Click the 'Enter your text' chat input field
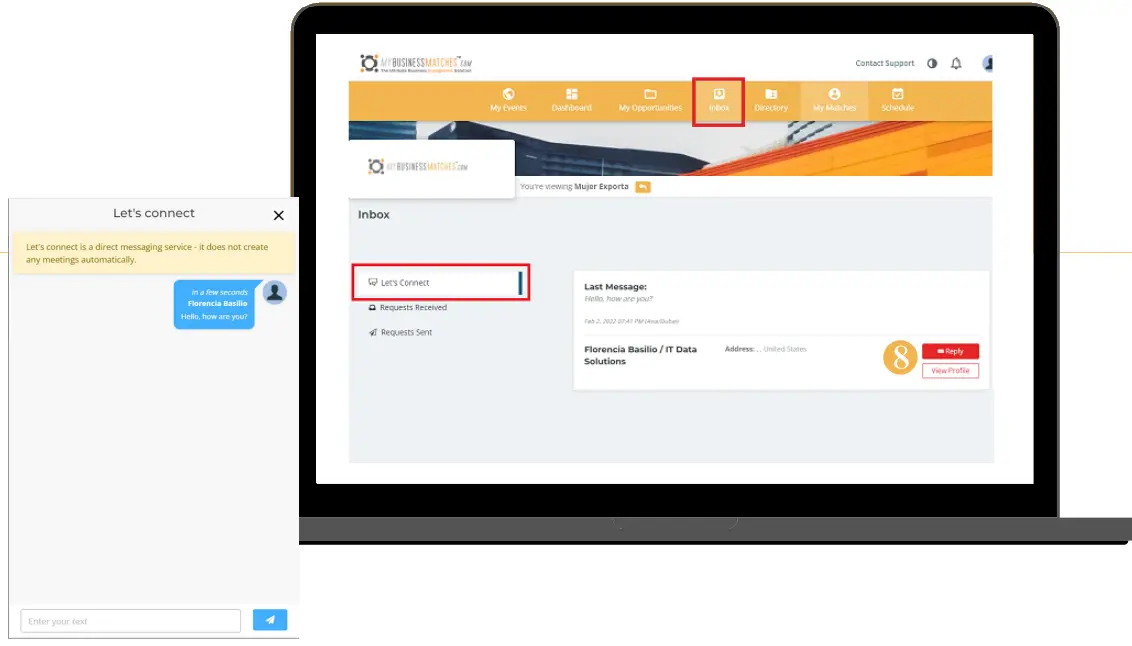1132x646 pixels. 131,621
